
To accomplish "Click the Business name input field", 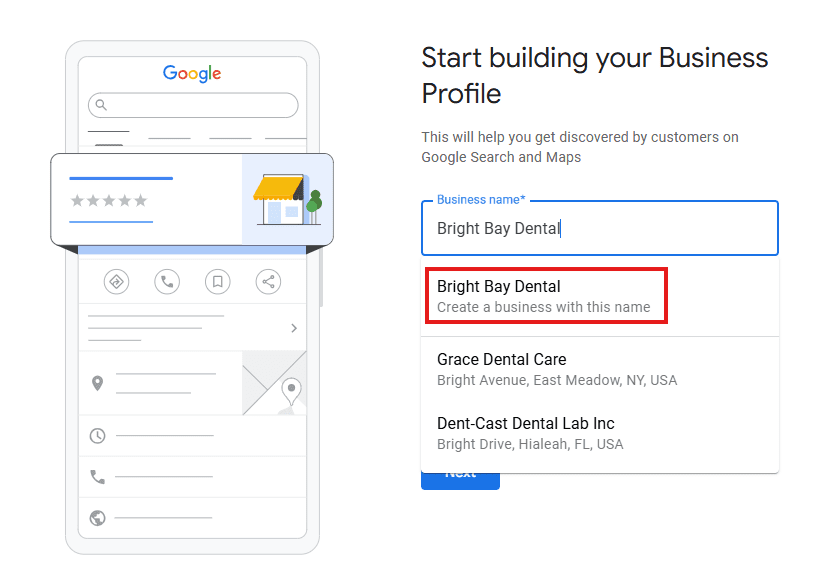I will tap(598, 229).
